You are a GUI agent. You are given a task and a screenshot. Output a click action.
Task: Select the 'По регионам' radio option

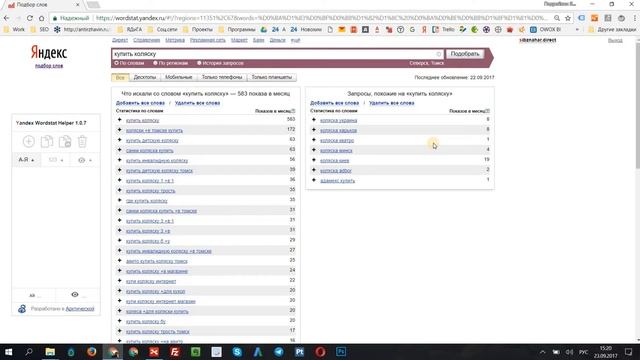point(155,63)
